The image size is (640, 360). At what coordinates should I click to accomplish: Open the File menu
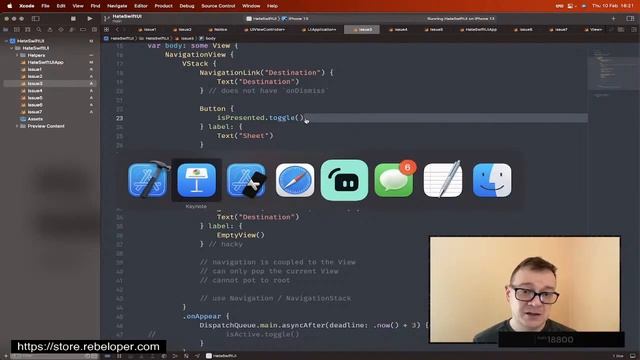pos(45,6)
